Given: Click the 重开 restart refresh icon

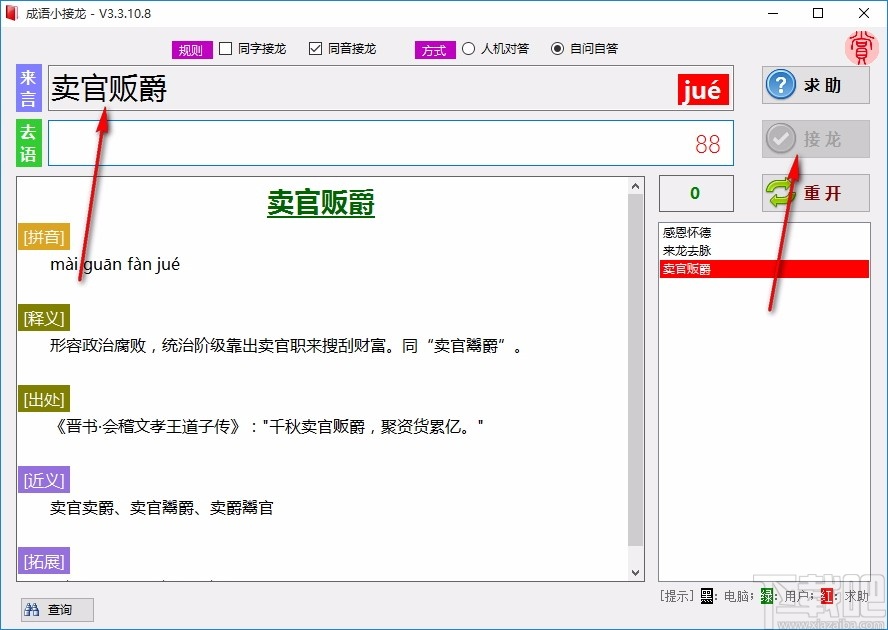Looking at the screenshot, I should coord(782,193).
